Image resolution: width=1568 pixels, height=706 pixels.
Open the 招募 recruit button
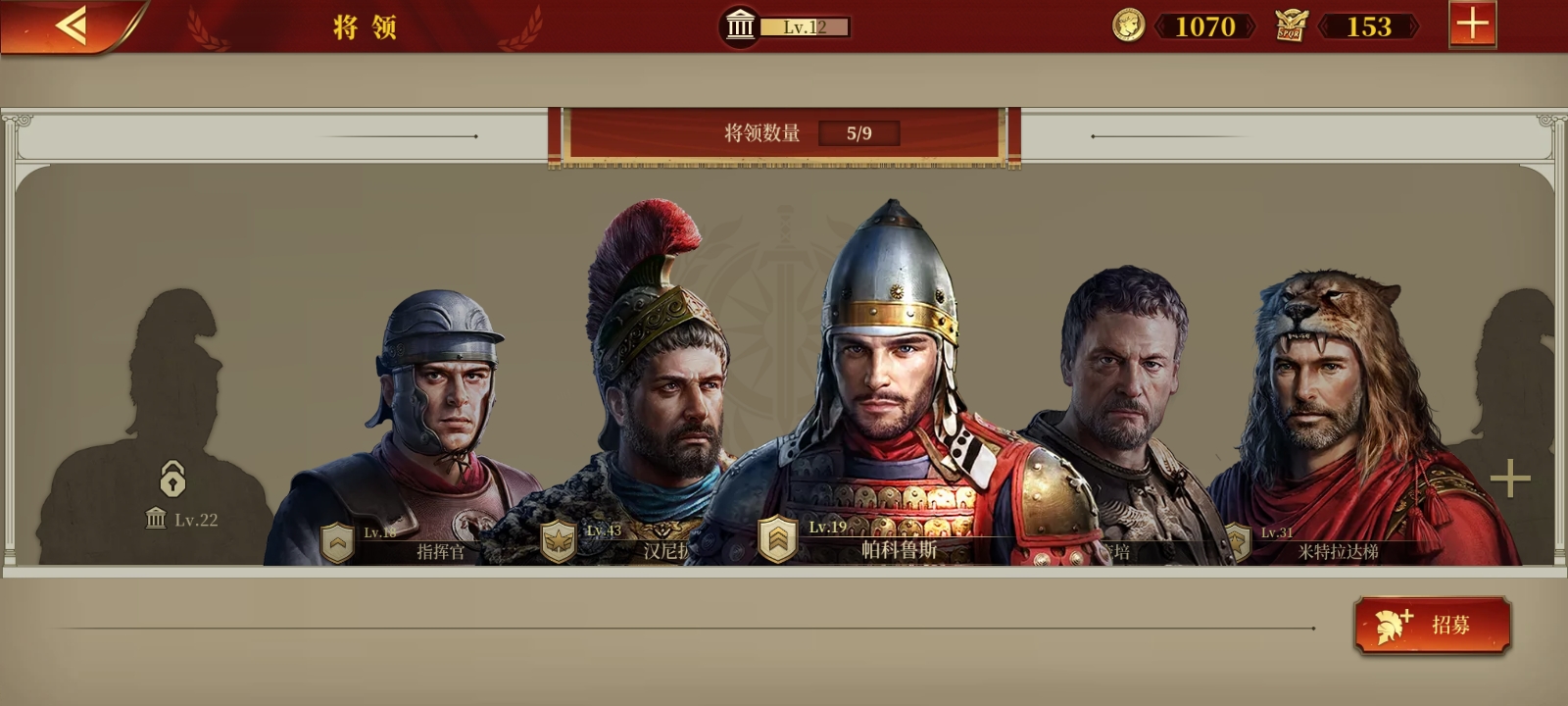click(1433, 626)
